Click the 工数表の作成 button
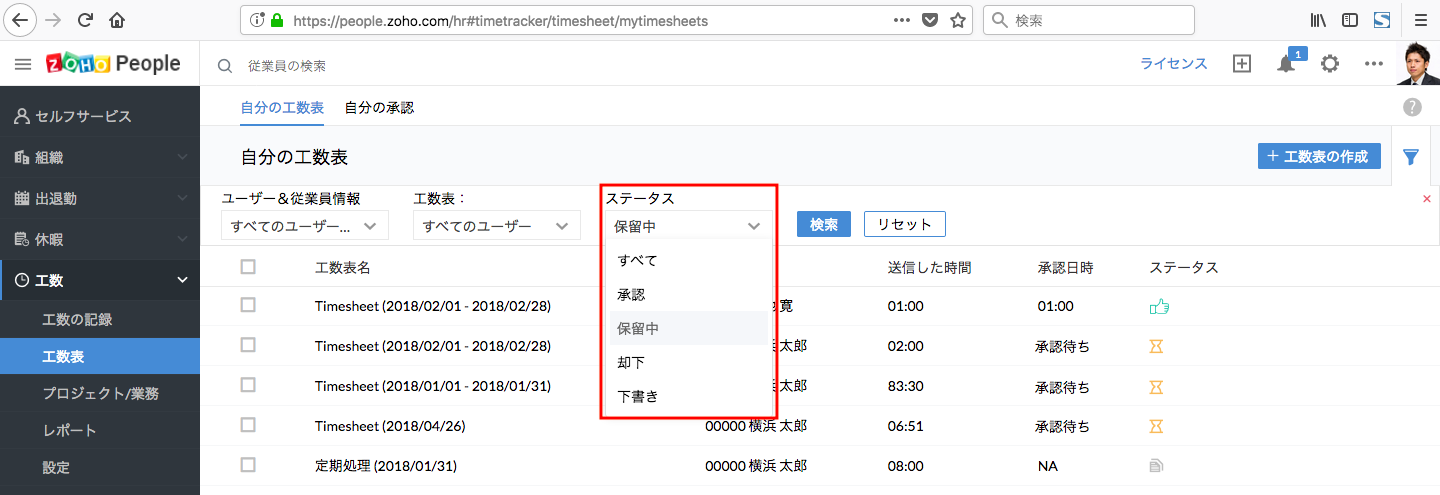Image resolution: width=1440 pixels, height=495 pixels. tap(1319, 156)
